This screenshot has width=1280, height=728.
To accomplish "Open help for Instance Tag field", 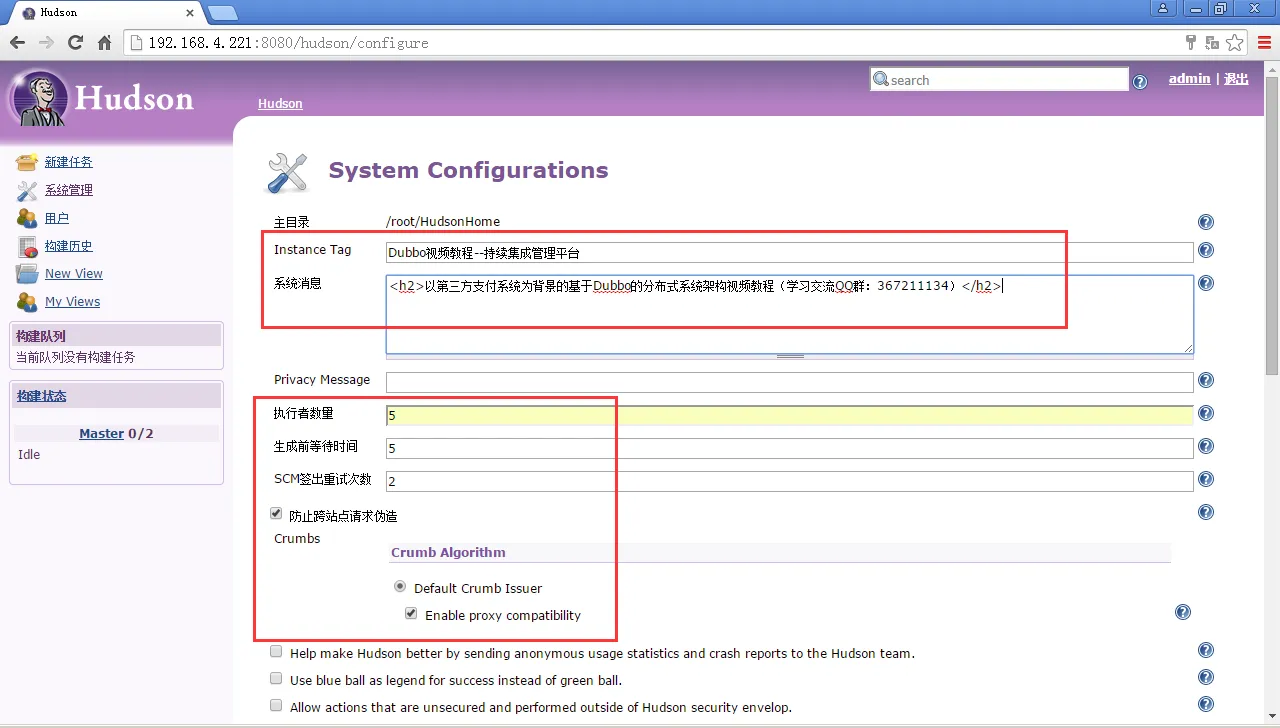I will (1206, 251).
